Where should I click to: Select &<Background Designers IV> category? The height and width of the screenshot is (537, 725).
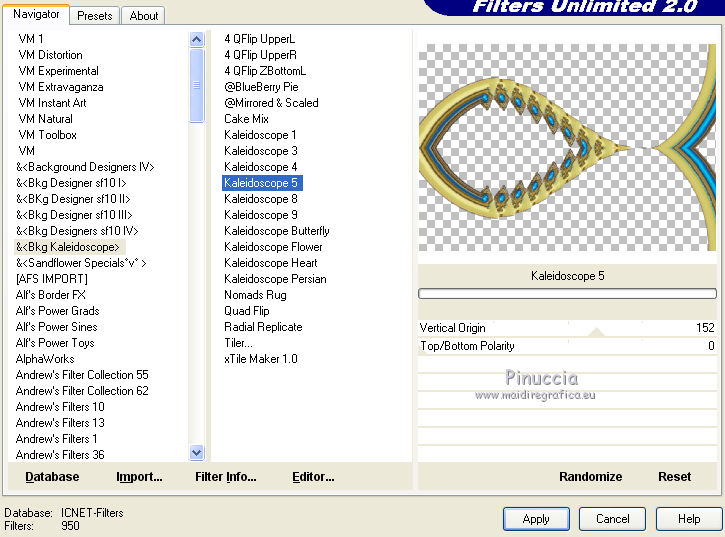[85, 167]
